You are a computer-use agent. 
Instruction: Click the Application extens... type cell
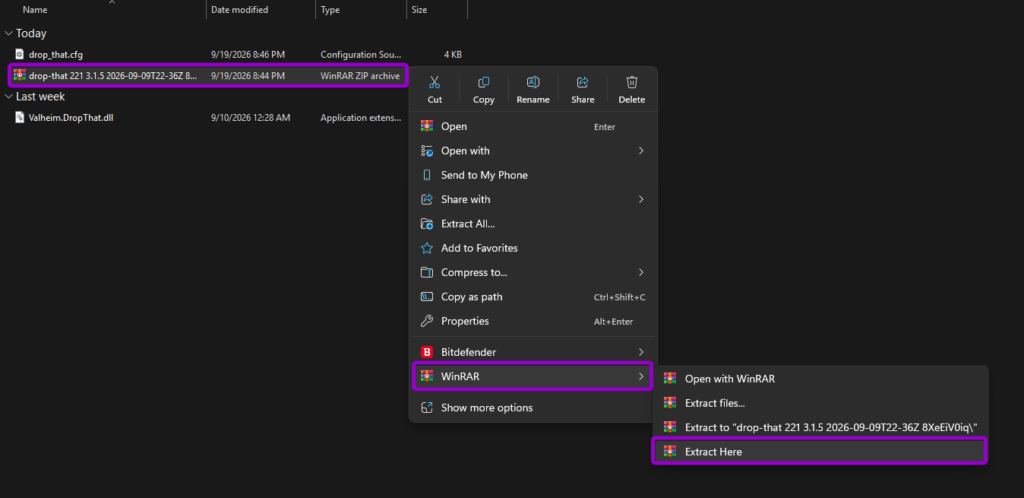coord(361,117)
